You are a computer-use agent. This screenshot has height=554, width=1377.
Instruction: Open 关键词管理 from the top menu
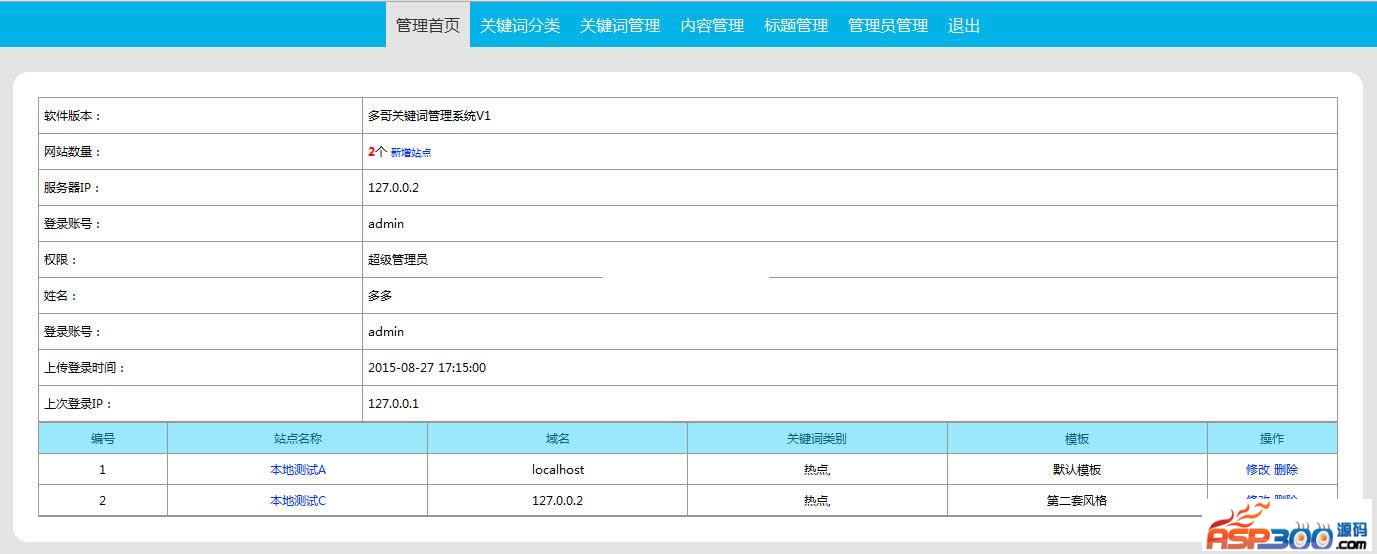pyautogui.click(x=620, y=25)
